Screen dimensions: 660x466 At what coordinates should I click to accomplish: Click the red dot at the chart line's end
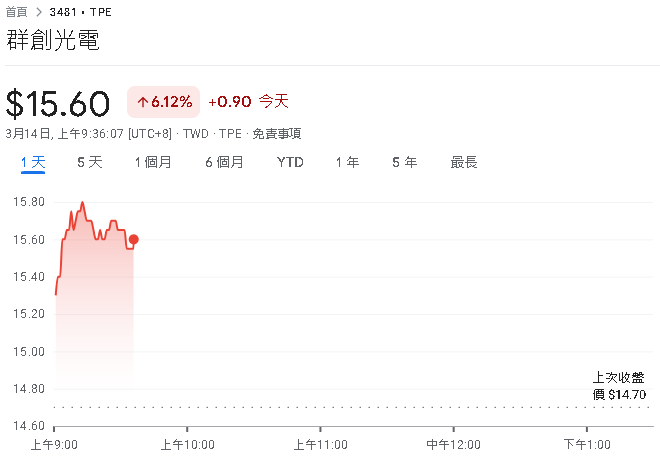tap(134, 239)
